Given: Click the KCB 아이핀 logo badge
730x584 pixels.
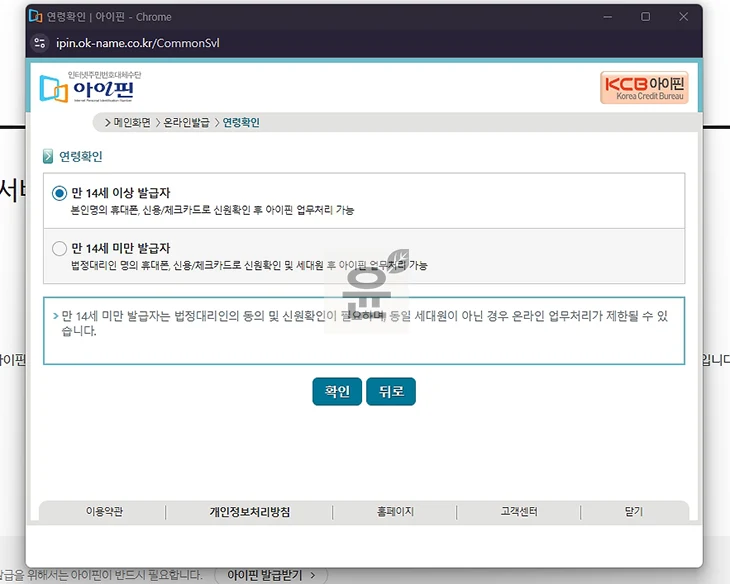Looking at the screenshot, I should (x=643, y=88).
